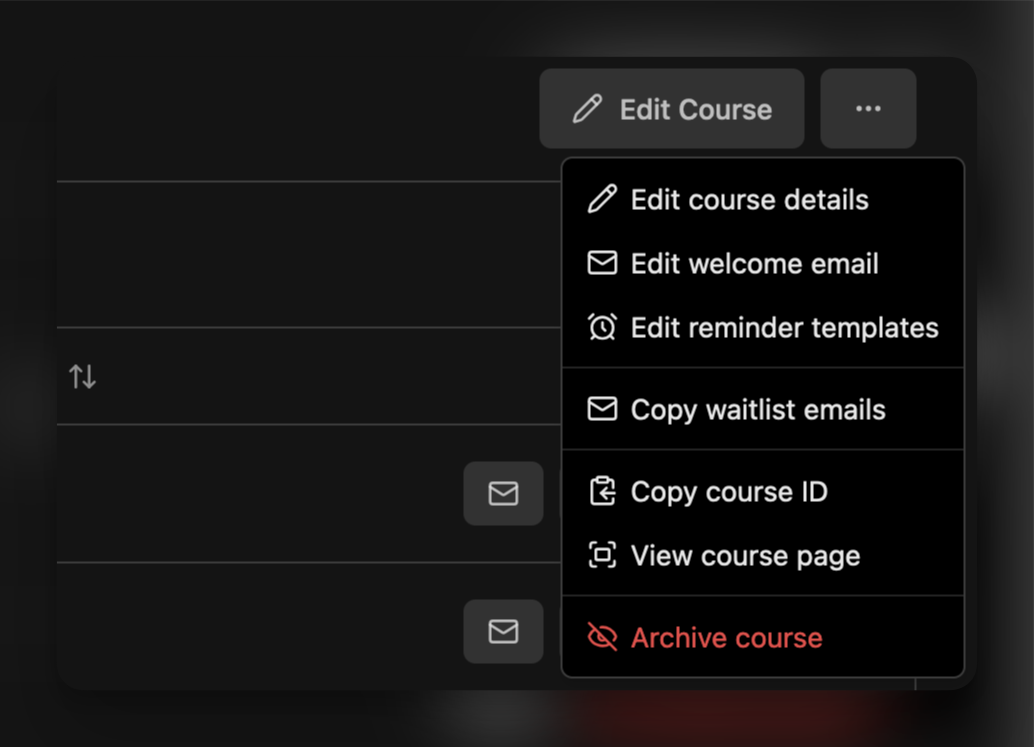
Task: Click the pencil icon beside Edit course details
Action: [601, 199]
